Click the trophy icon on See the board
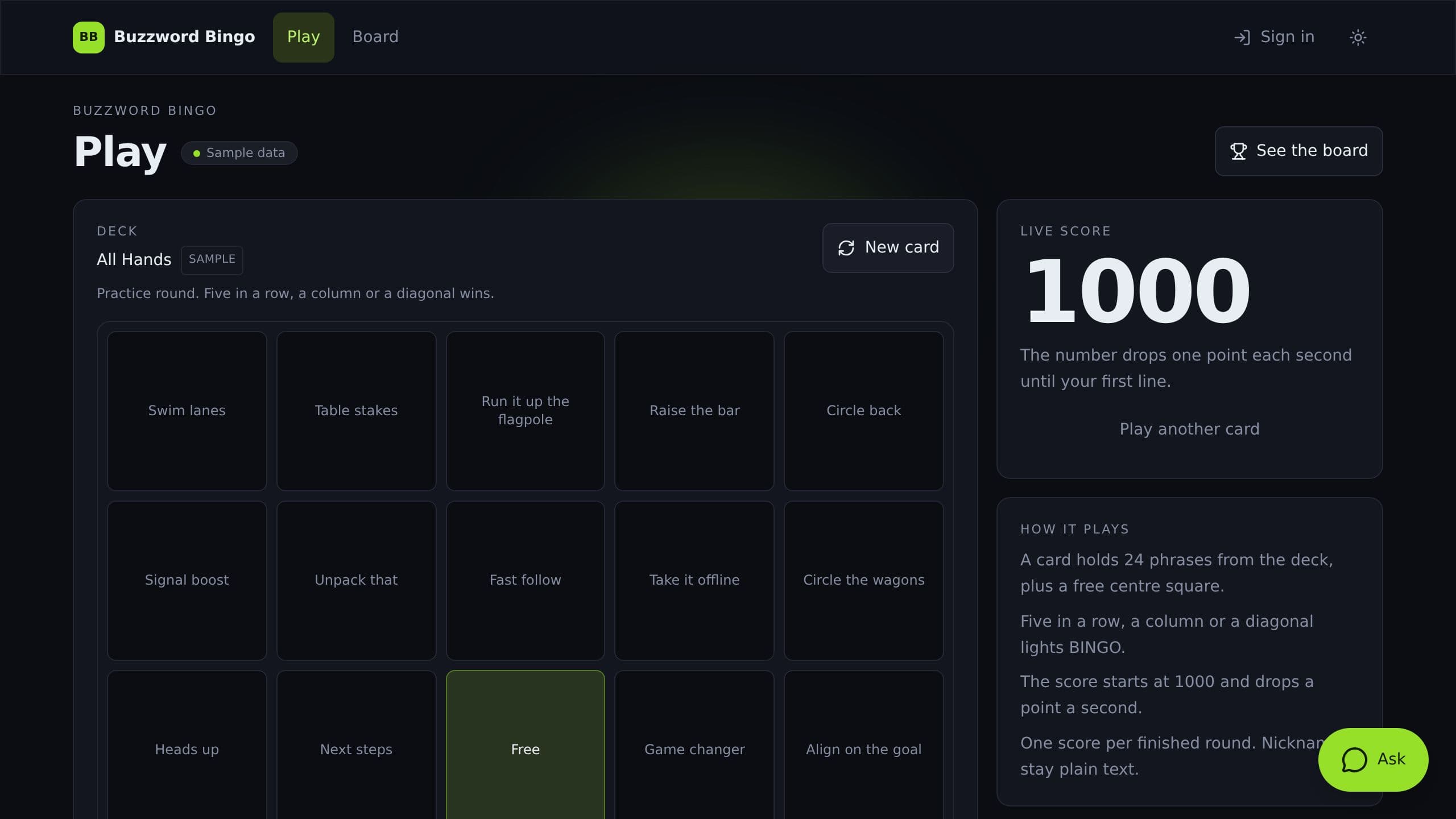Screen dimensions: 1456x819 pos(1238,151)
